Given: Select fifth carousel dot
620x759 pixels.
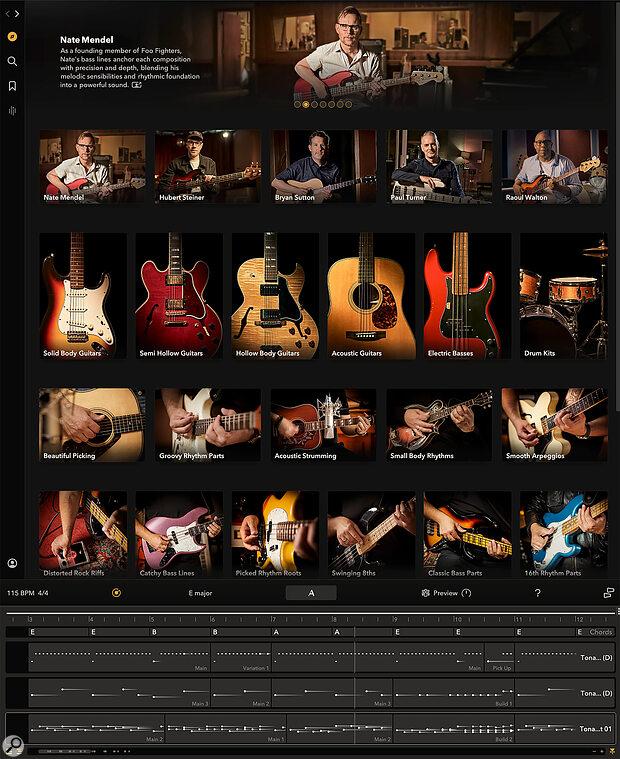Looking at the screenshot, I should click(x=332, y=104).
